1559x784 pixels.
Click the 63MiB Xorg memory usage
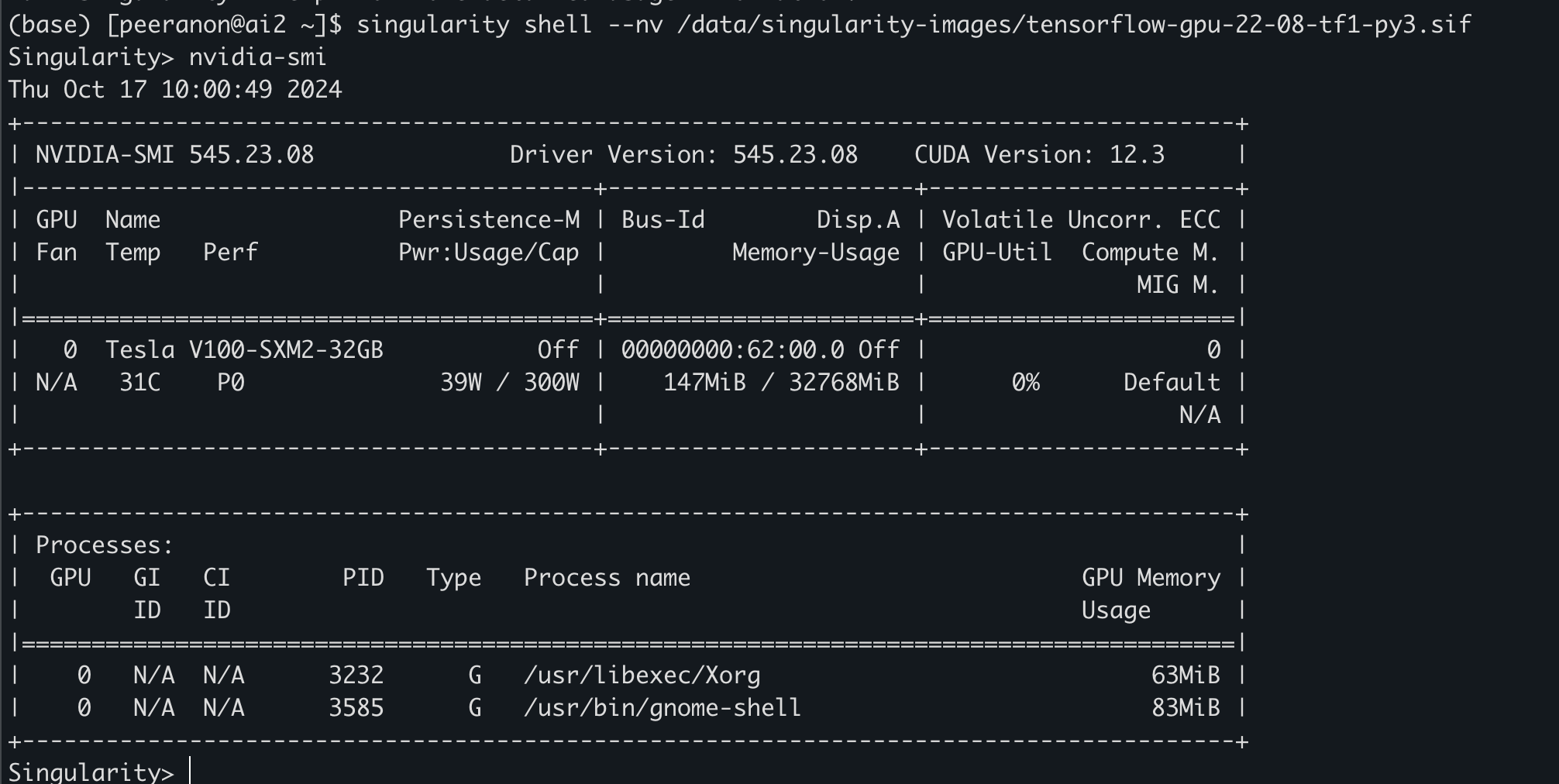(x=1186, y=676)
